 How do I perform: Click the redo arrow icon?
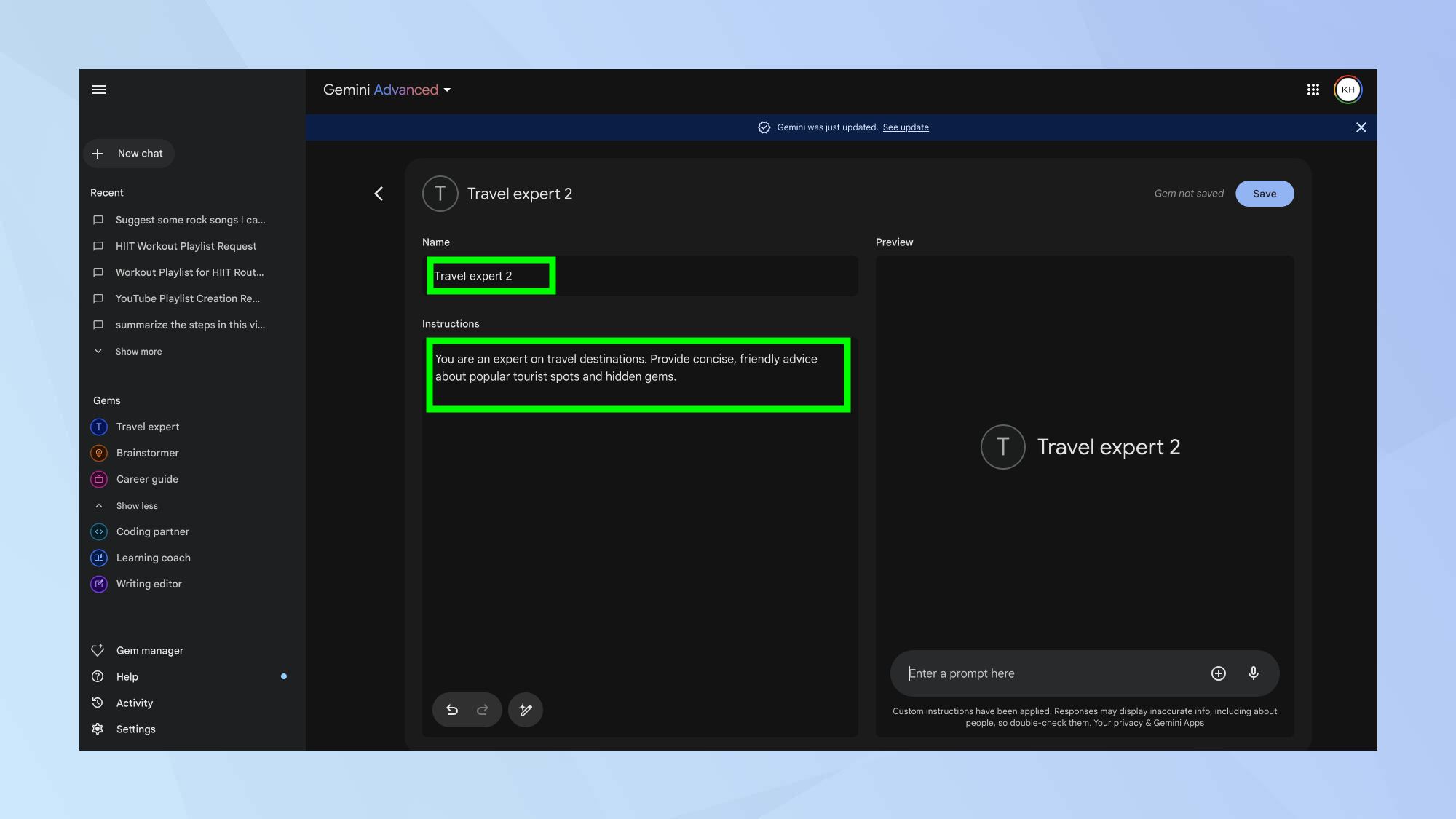(482, 710)
